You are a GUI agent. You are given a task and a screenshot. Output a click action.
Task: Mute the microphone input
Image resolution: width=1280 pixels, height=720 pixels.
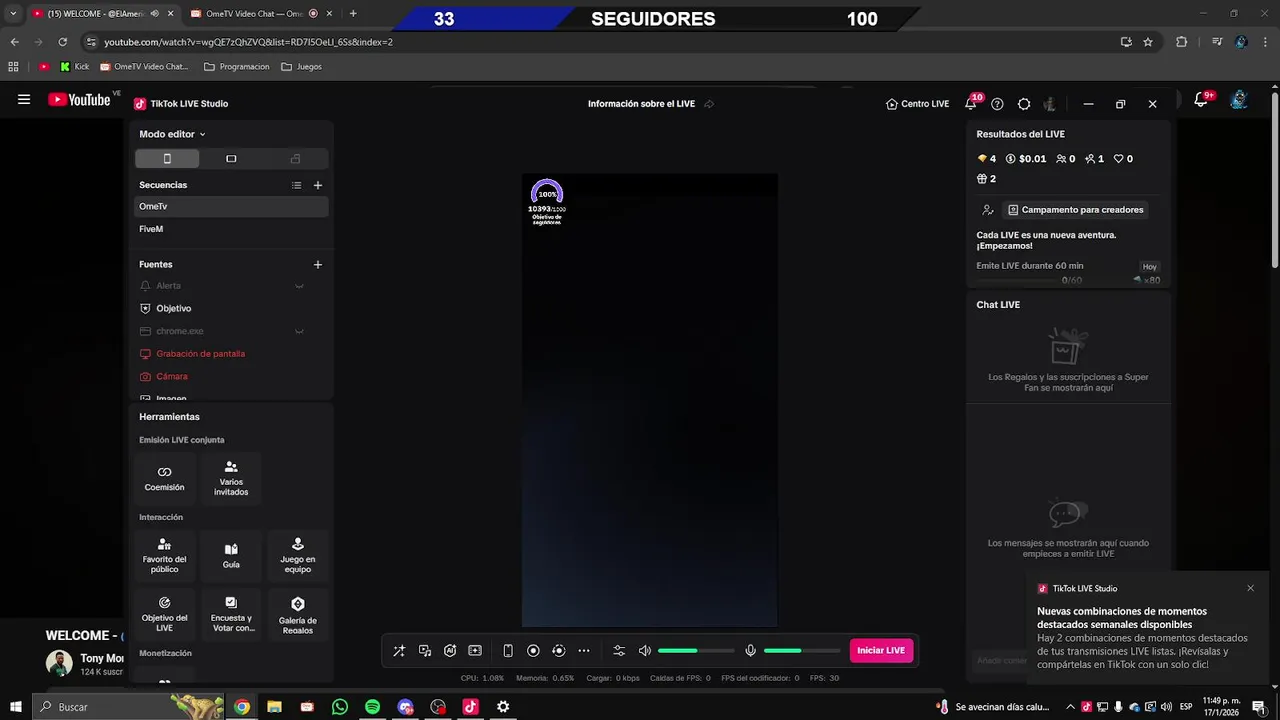click(x=751, y=650)
